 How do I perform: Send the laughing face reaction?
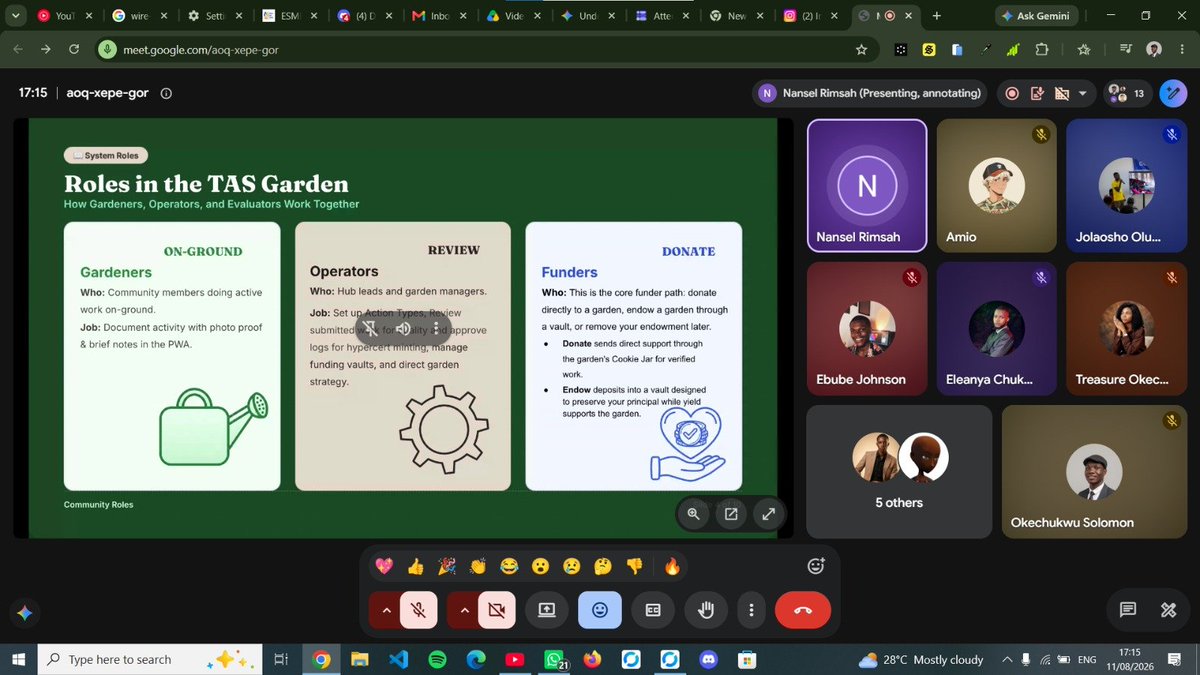point(509,567)
